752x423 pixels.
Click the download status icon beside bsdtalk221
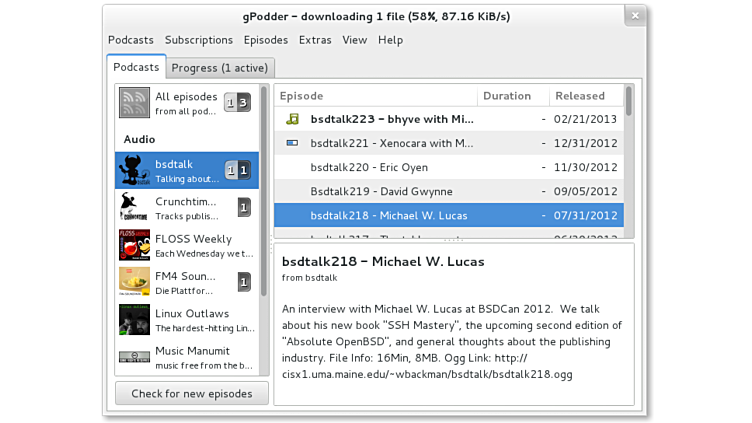(x=292, y=143)
